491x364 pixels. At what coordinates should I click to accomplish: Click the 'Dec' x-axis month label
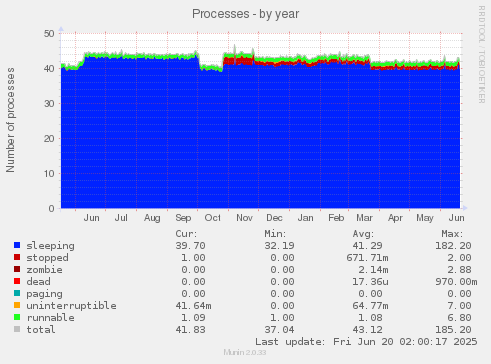pos(274,218)
